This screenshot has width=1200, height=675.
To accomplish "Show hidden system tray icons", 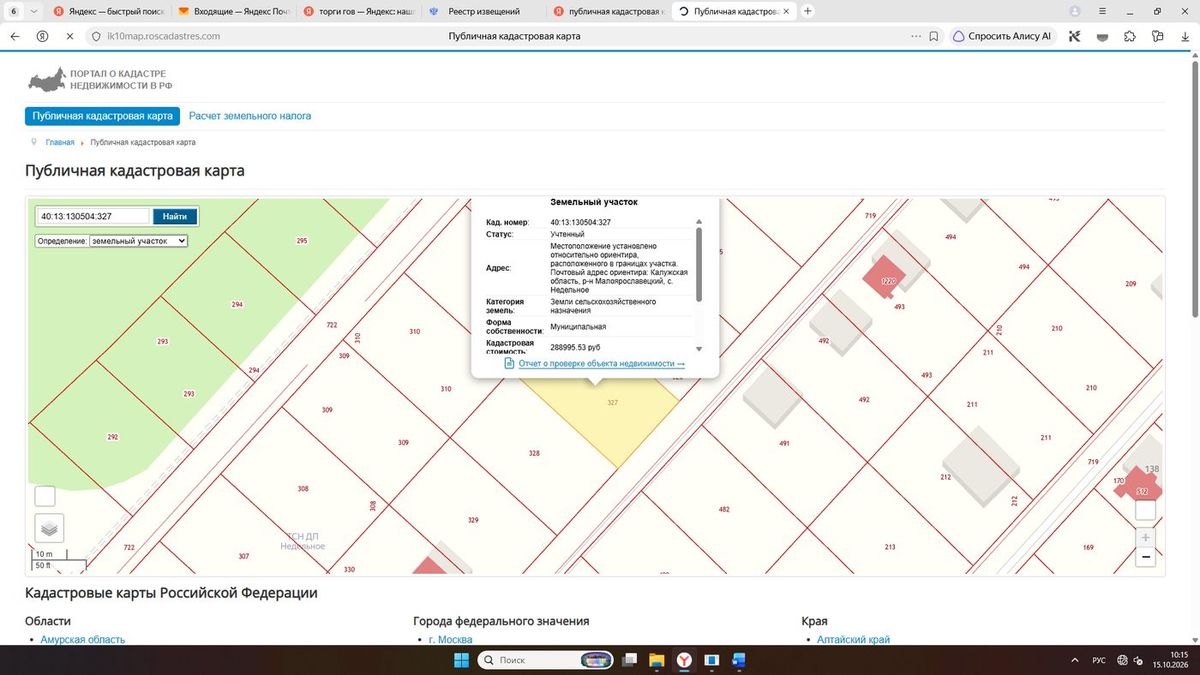I will tap(1074, 660).
